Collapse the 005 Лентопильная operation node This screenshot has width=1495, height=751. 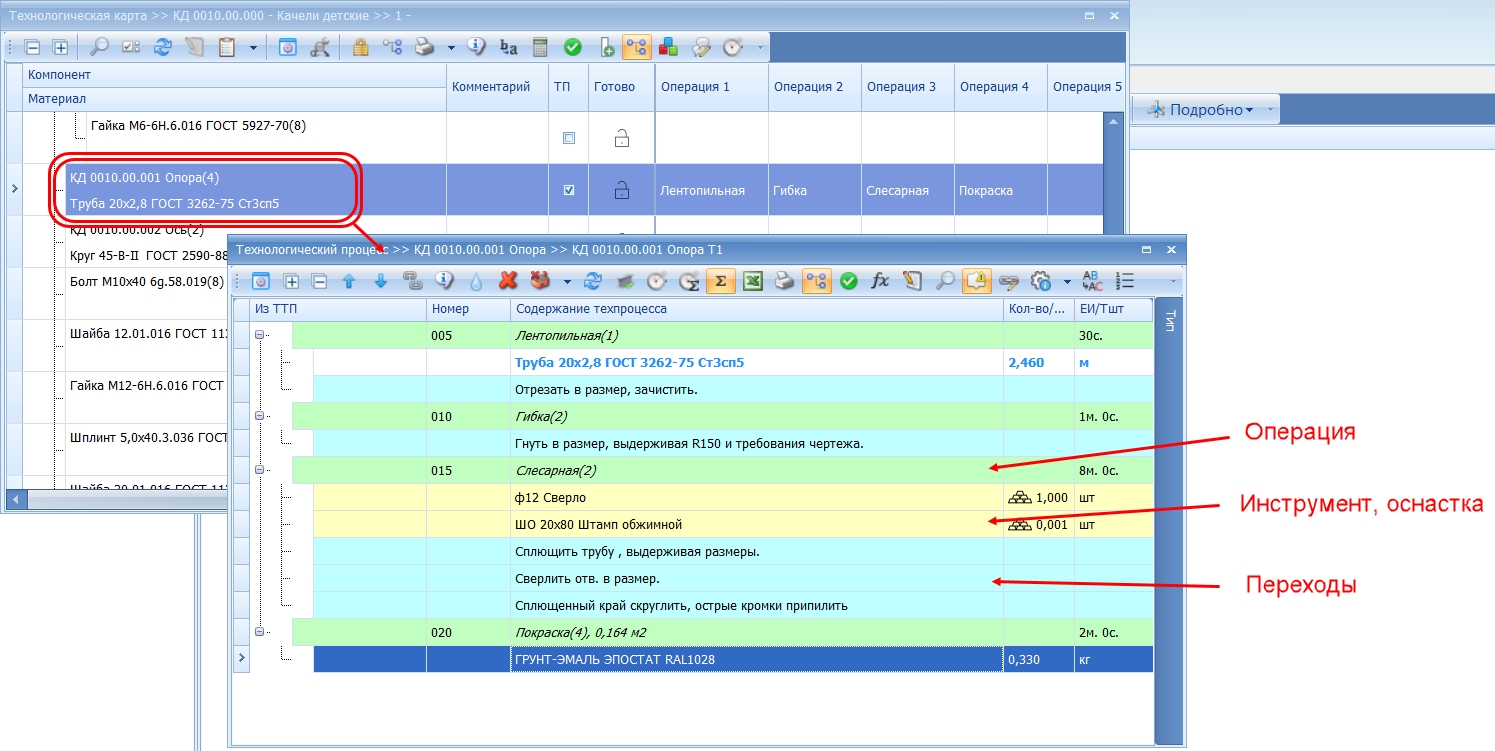pos(260,336)
